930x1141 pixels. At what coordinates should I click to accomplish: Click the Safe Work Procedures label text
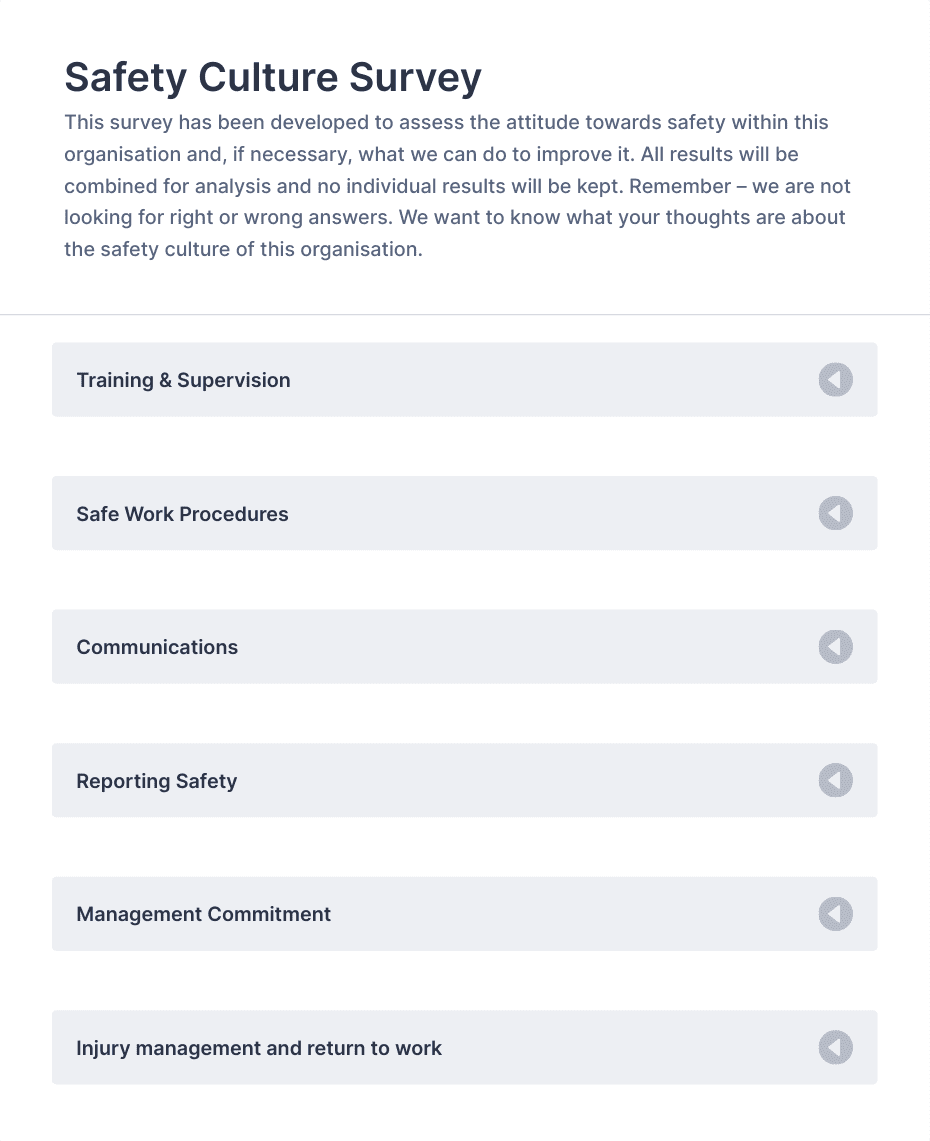182,514
